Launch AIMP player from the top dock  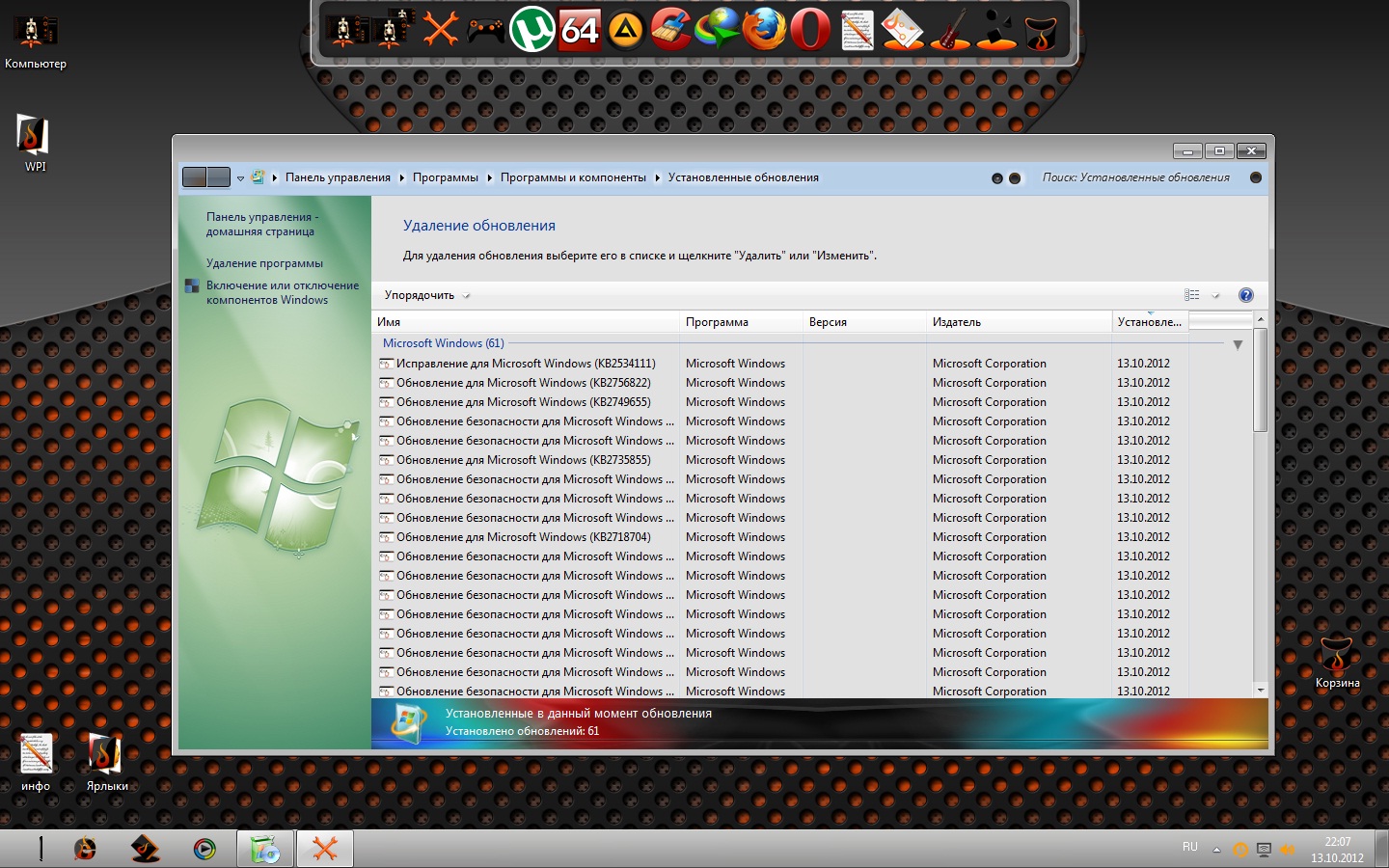(x=625, y=30)
